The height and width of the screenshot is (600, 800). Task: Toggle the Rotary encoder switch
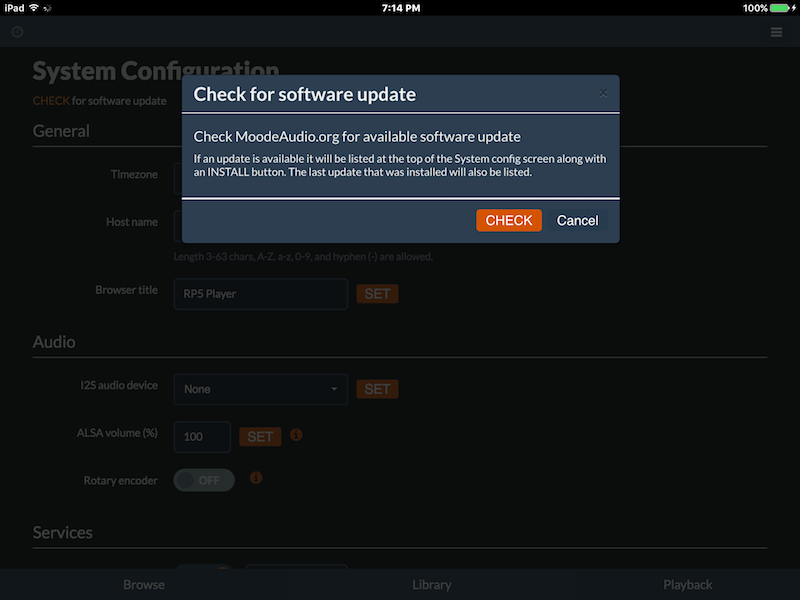click(204, 480)
